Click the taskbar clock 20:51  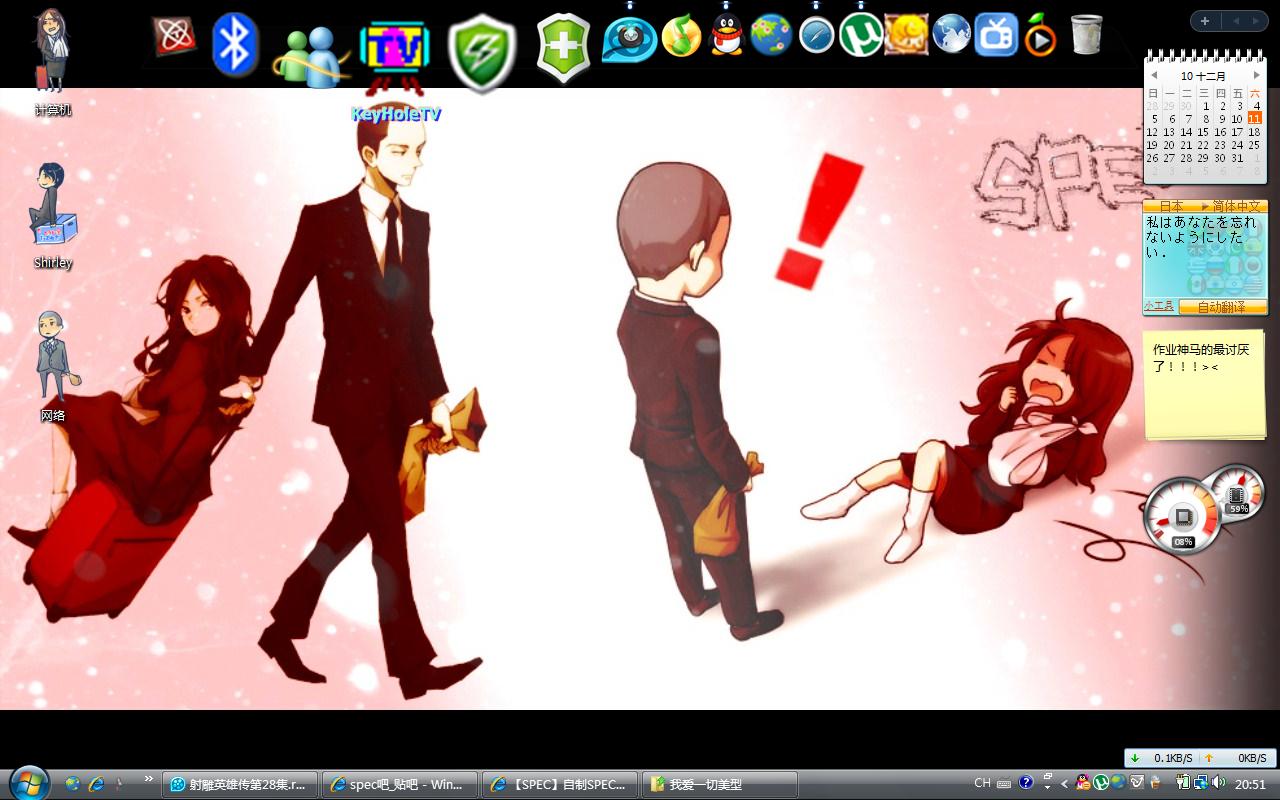[x=1250, y=784]
